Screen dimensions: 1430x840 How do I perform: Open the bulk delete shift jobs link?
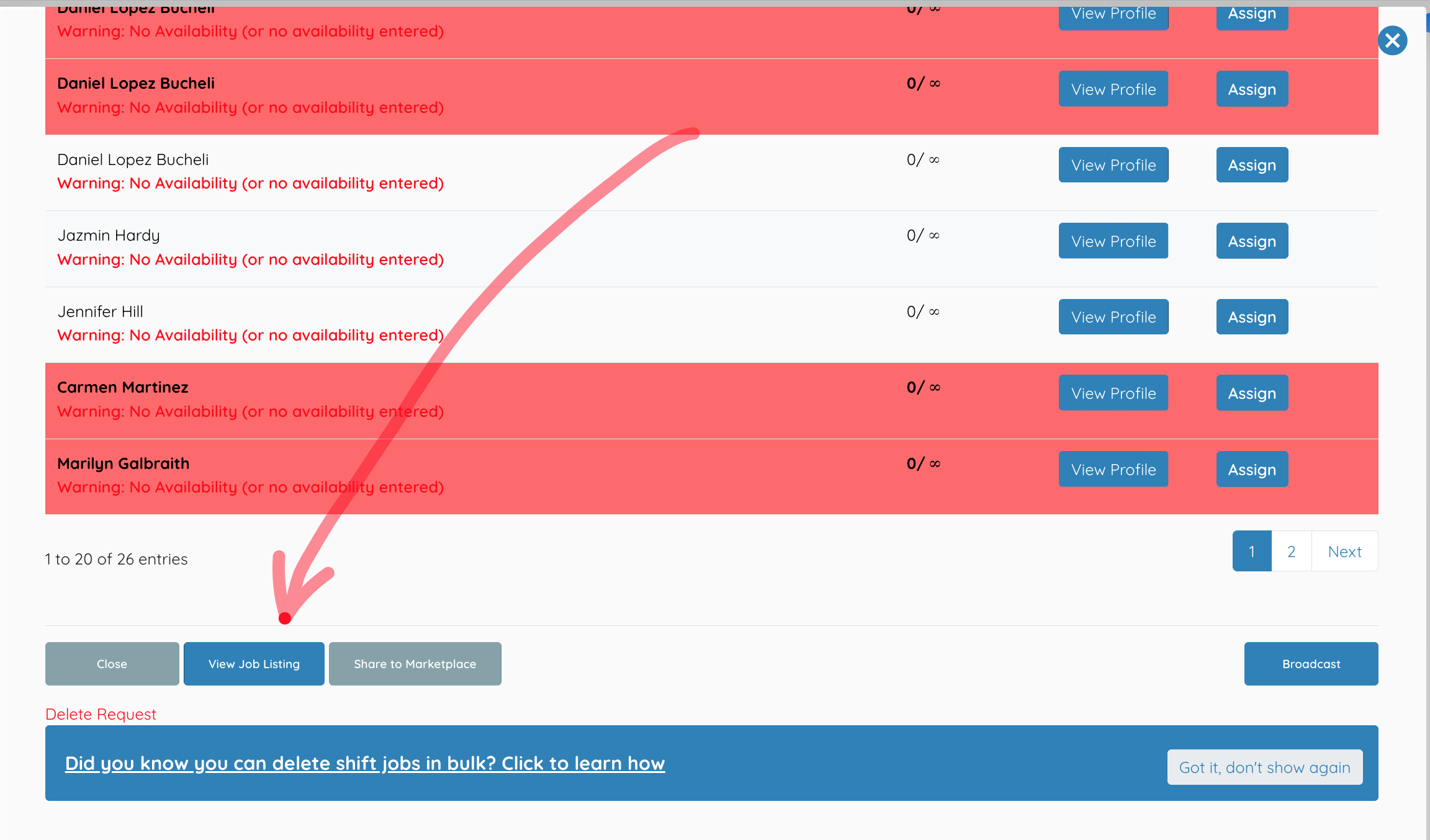(365, 763)
